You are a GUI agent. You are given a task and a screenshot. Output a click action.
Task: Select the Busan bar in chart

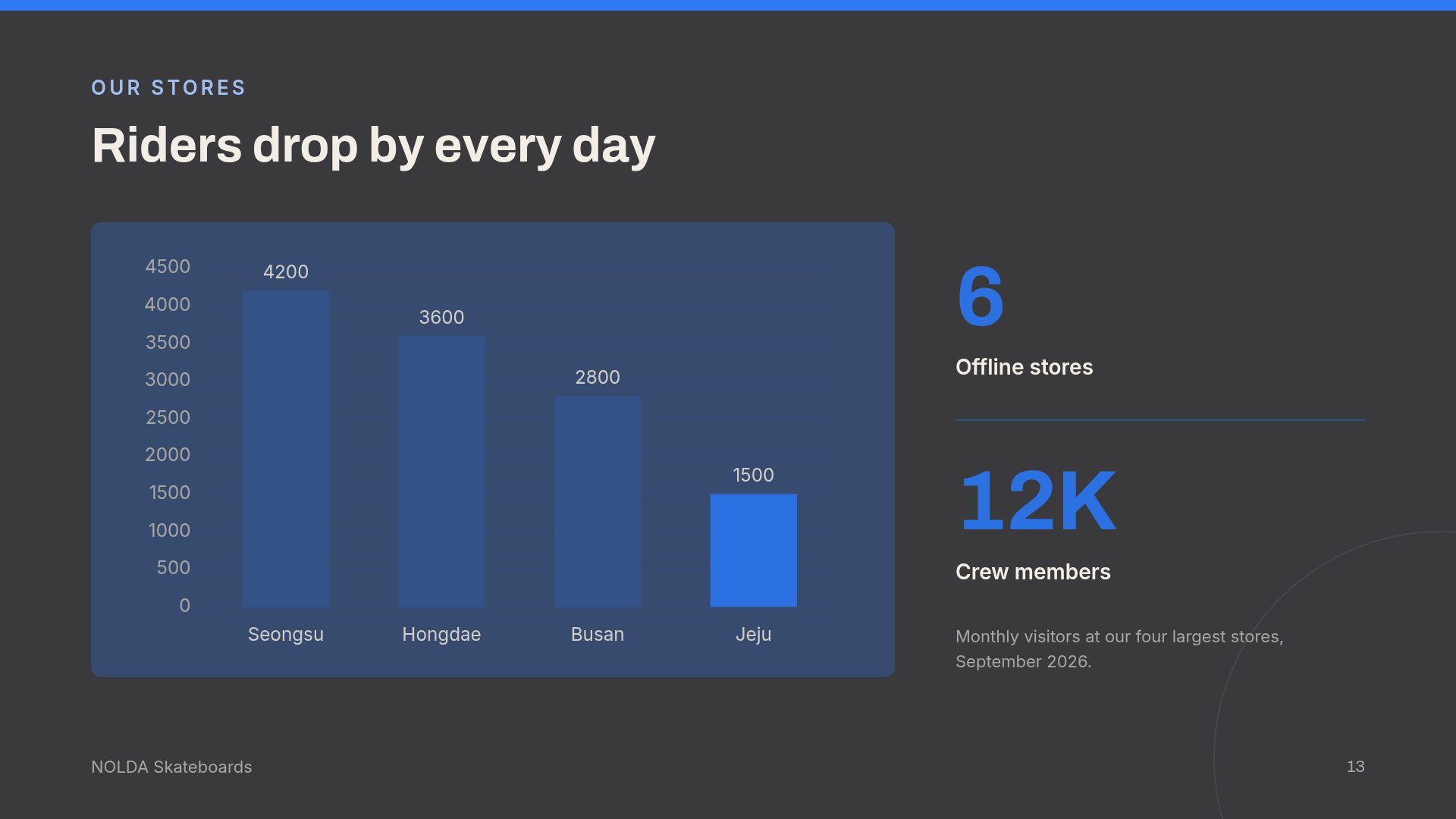[x=598, y=501]
